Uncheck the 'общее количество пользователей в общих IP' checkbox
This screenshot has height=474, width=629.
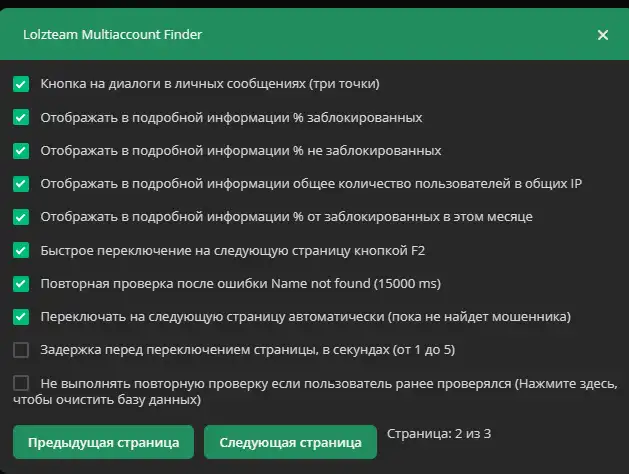click(21, 184)
